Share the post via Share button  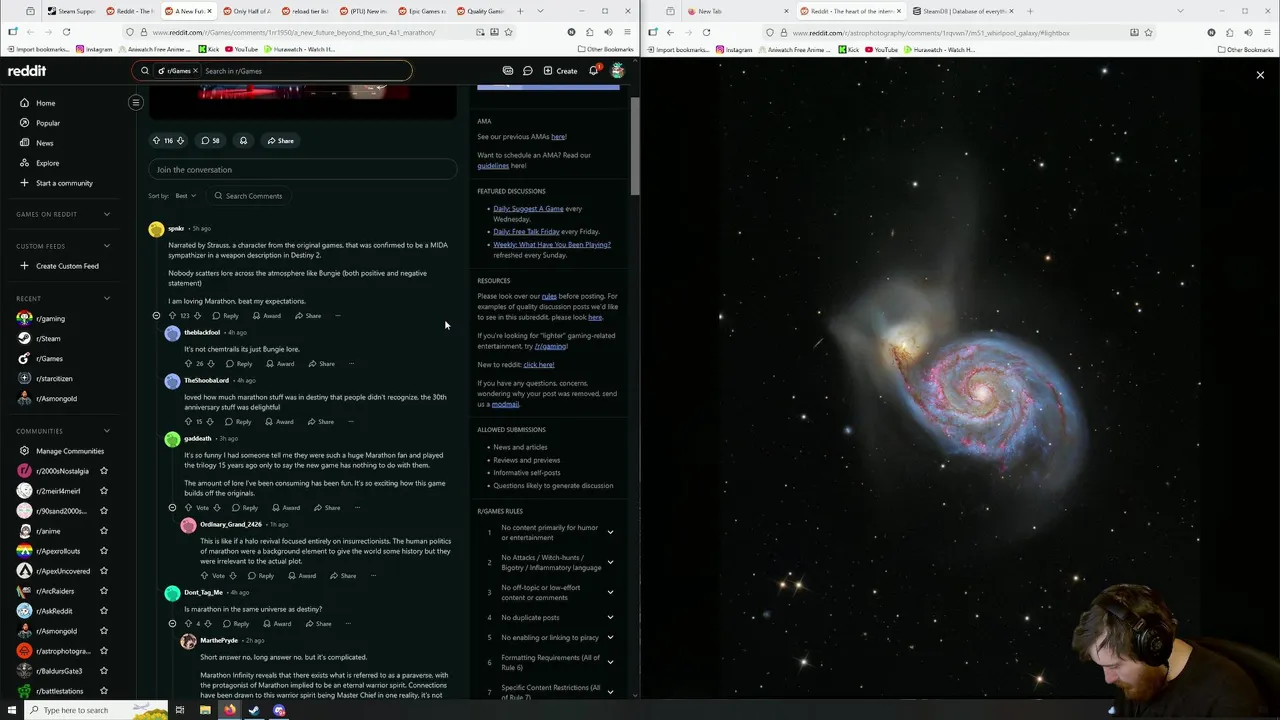[x=280, y=141]
